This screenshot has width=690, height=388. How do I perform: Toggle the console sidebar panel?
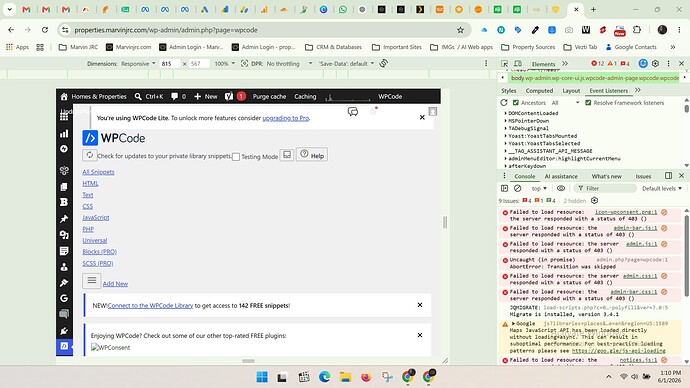[504, 188]
